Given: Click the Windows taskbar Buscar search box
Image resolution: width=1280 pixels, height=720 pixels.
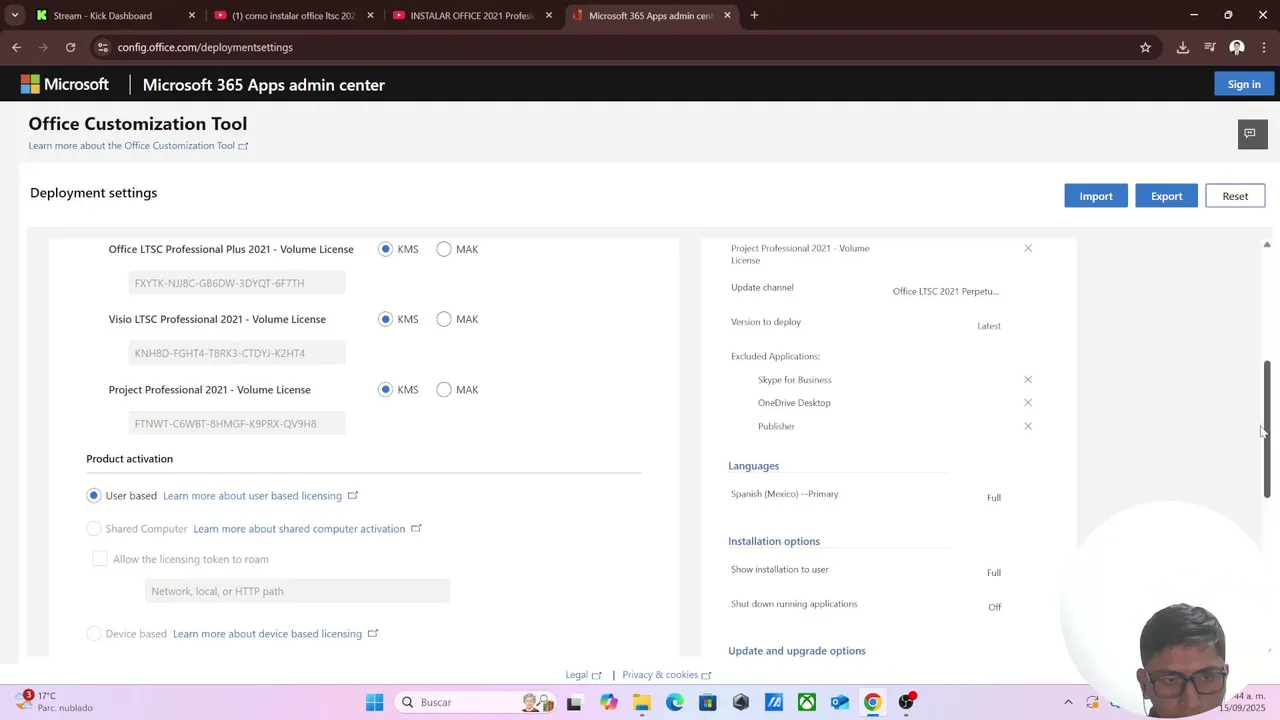Looking at the screenshot, I should tap(475, 702).
